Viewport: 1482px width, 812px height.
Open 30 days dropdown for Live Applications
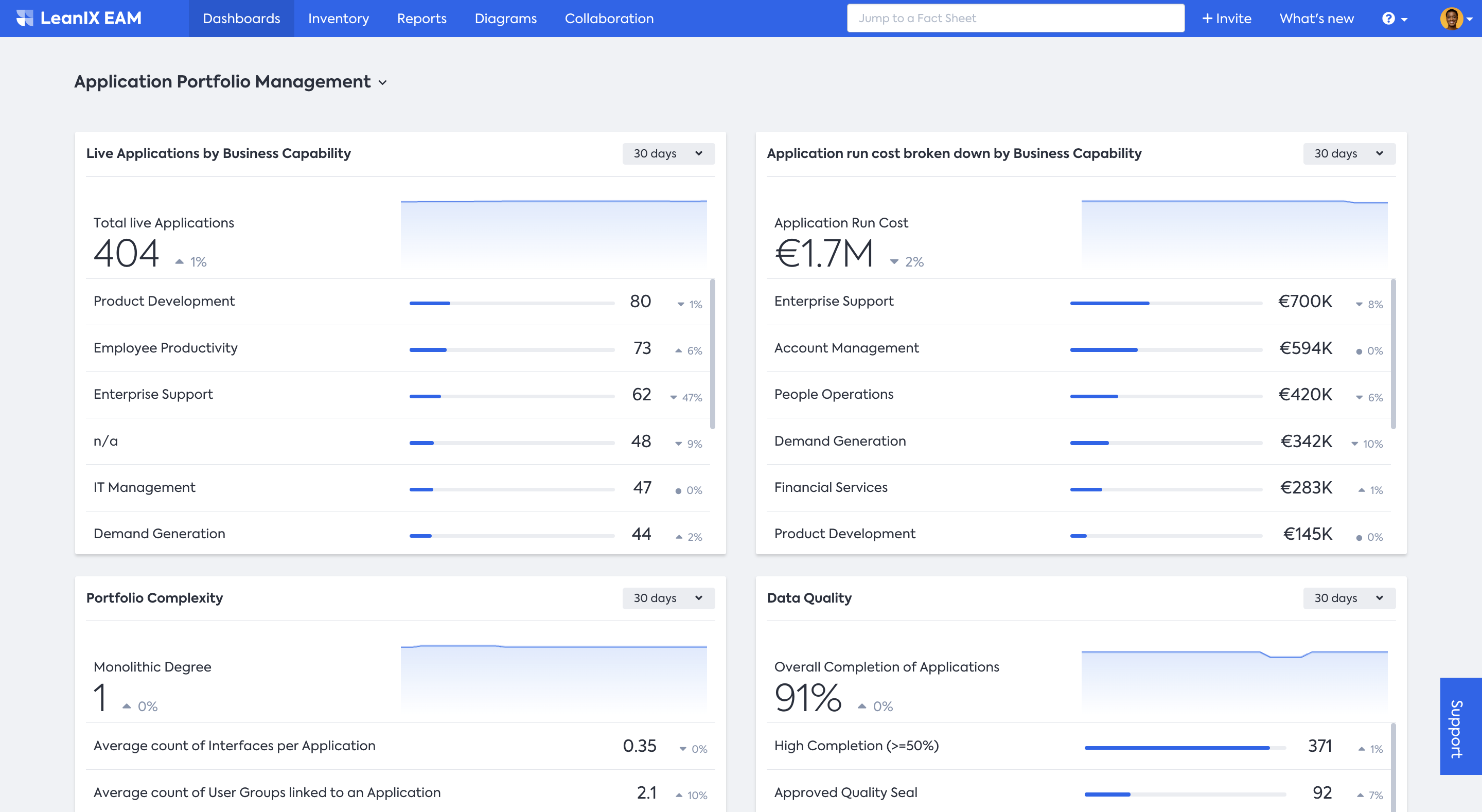click(x=668, y=154)
